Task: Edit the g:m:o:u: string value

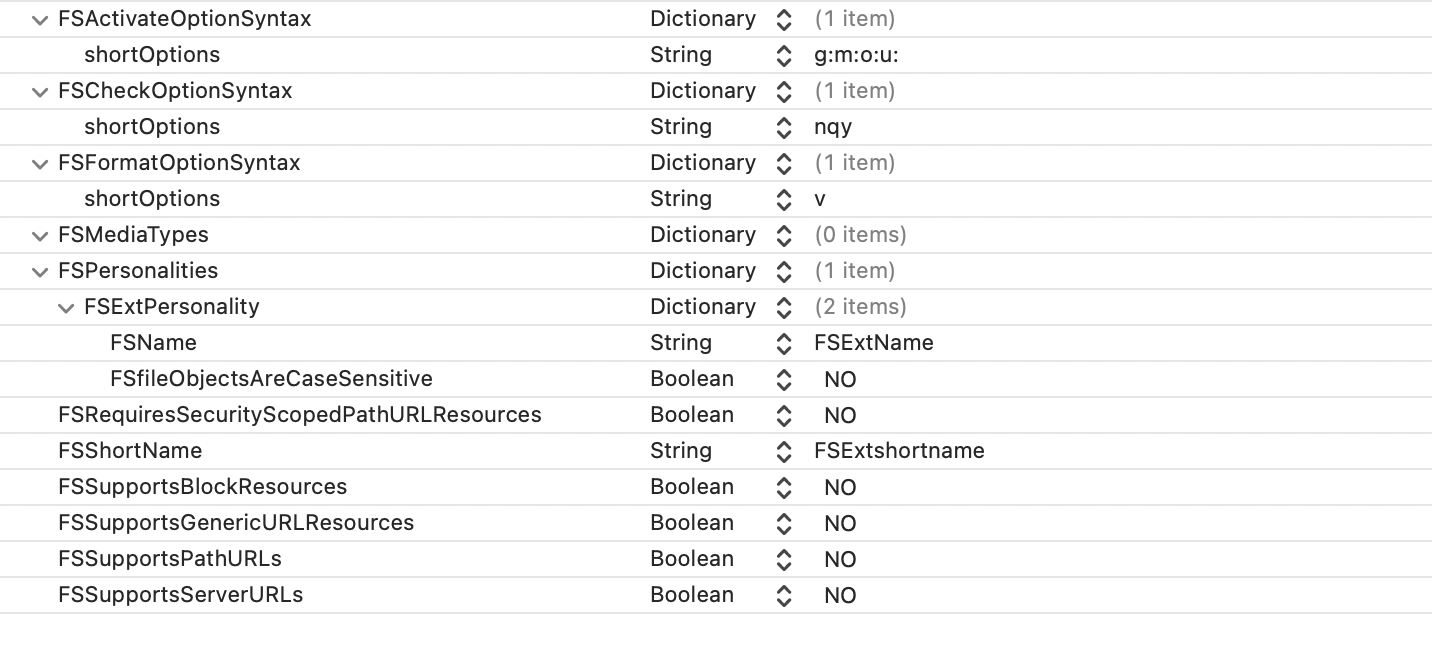Action: coord(856,56)
